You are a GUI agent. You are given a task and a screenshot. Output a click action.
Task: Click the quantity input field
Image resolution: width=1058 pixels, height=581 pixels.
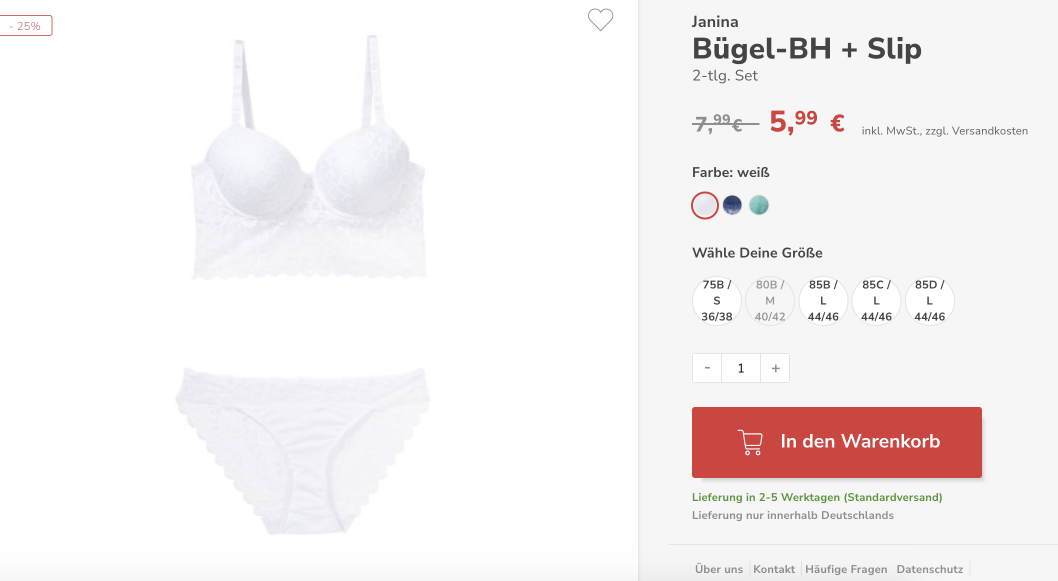(741, 368)
